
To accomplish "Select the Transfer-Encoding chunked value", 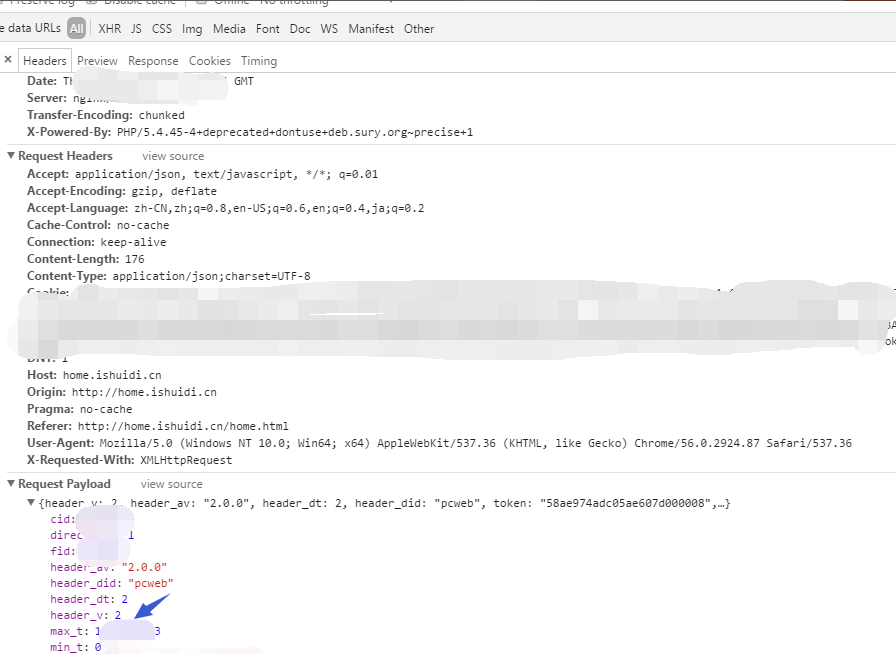I will (x=162, y=115).
